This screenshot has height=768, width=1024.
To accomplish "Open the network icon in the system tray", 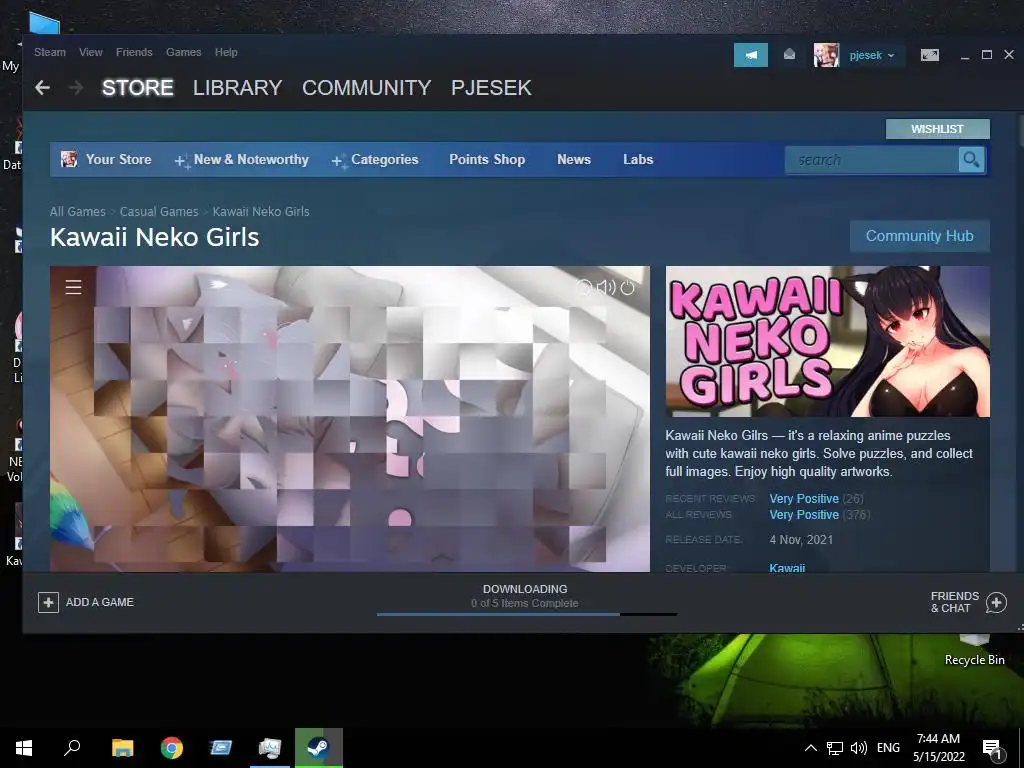I will (x=835, y=748).
